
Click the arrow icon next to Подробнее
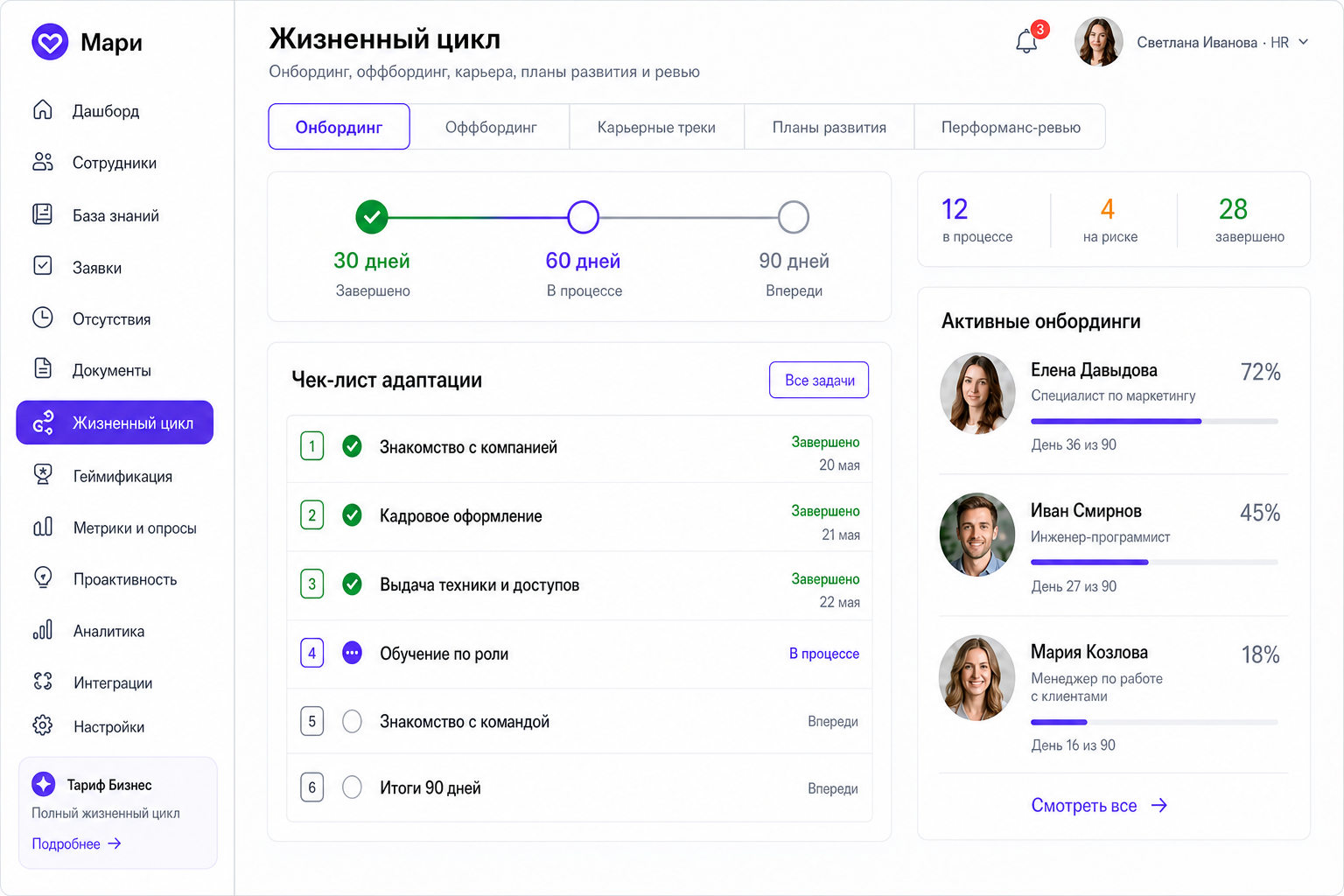(x=115, y=843)
